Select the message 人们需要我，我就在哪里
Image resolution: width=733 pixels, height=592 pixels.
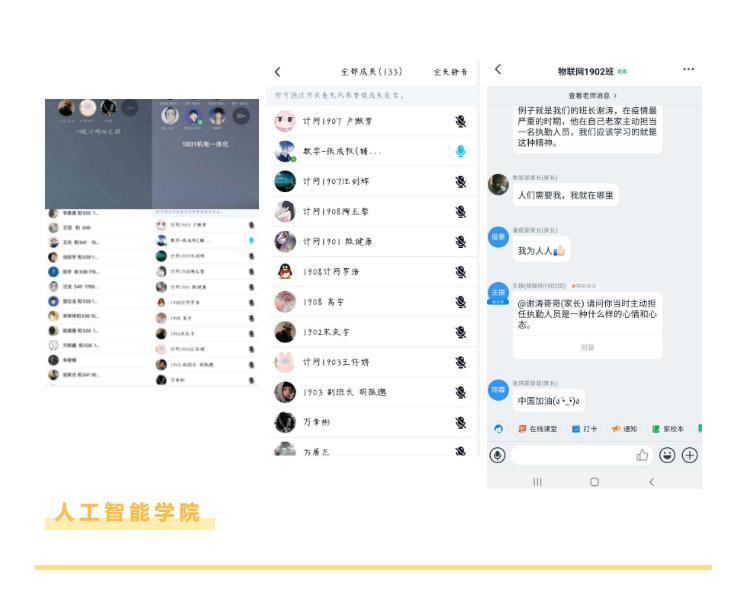click(x=566, y=195)
